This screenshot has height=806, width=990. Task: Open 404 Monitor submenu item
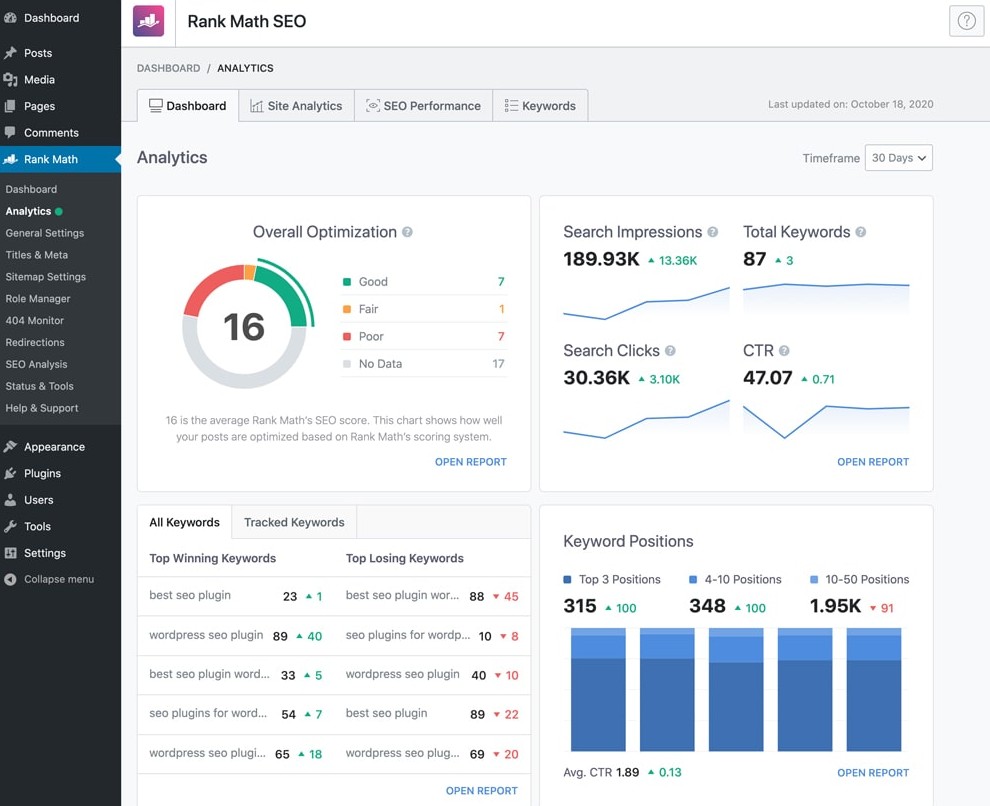click(x=35, y=321)
